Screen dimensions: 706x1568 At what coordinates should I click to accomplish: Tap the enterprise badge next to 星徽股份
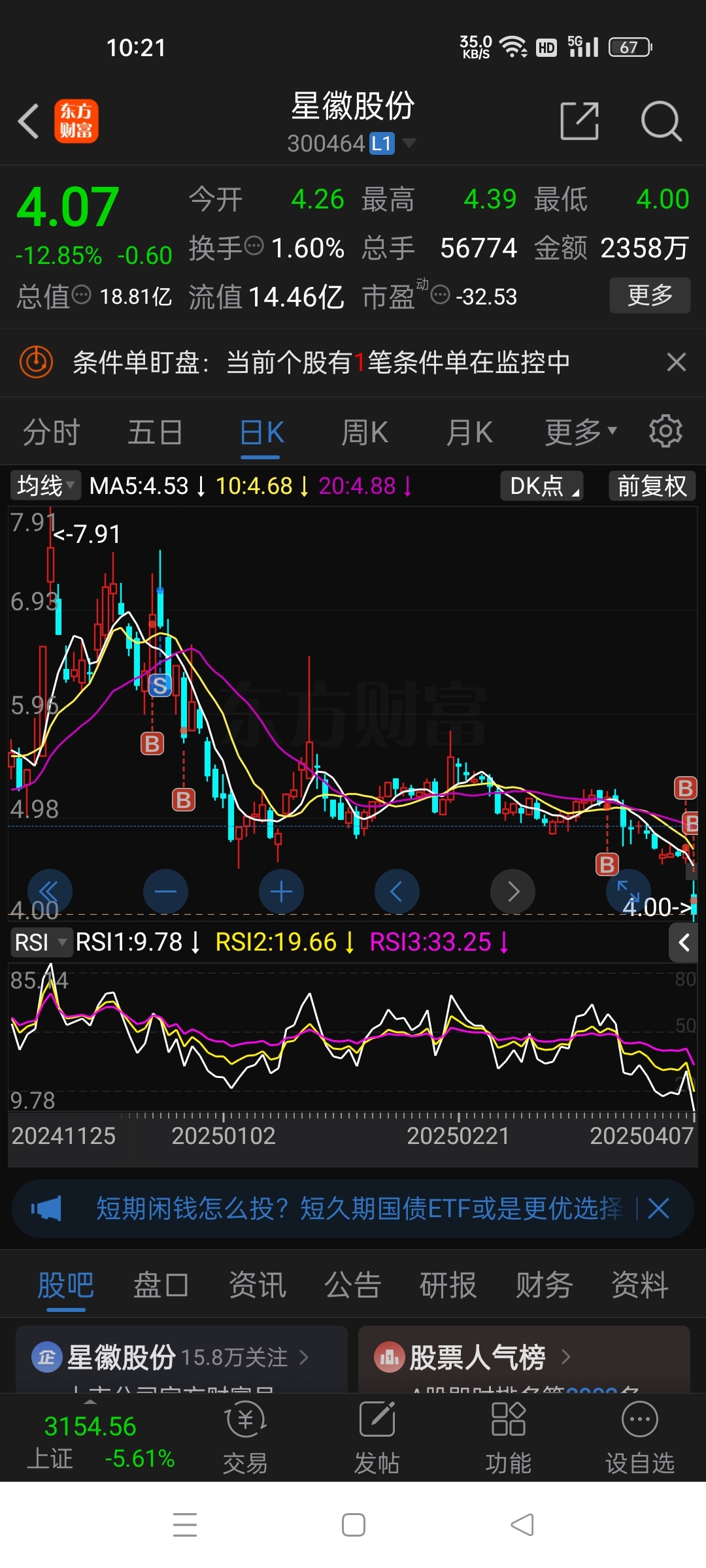(x=46, y=1358)
